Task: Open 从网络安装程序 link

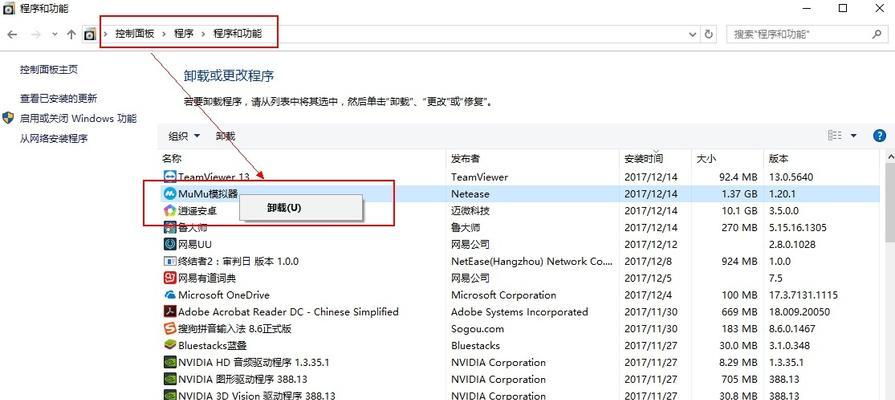Action: click(x=54, y=139)
